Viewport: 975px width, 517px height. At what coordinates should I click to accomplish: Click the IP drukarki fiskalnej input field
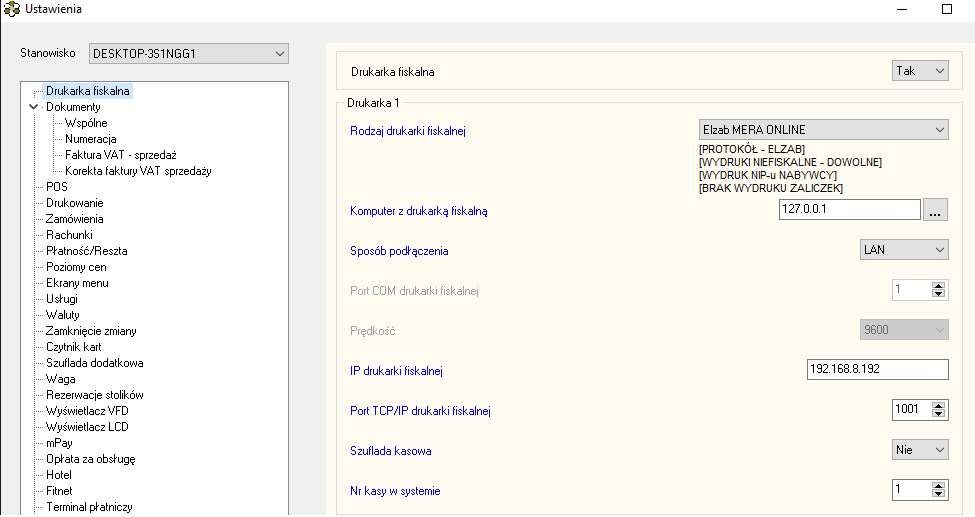click(x=876, y=370)
